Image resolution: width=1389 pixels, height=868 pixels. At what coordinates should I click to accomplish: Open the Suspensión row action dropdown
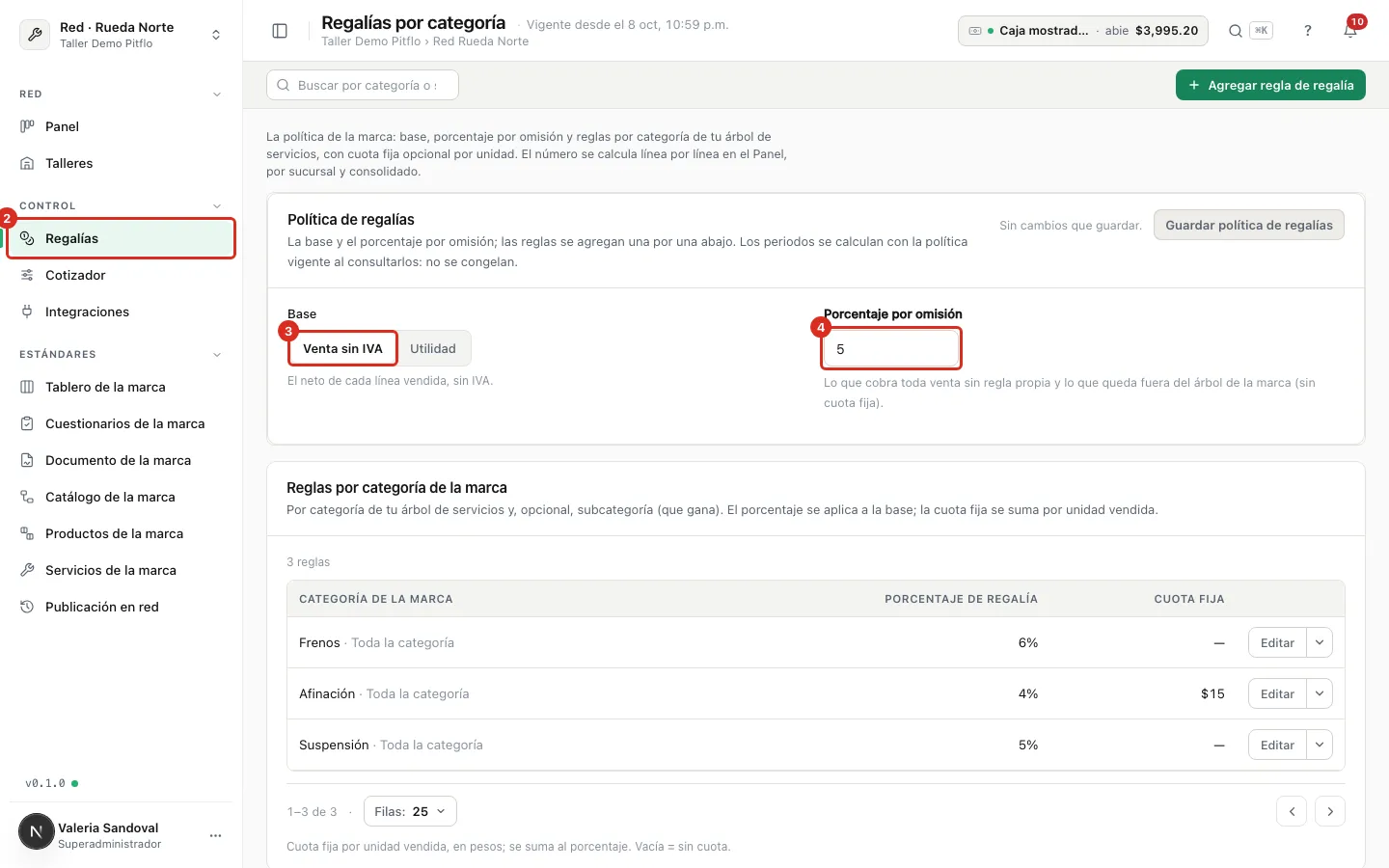[x=1320, y=745]
